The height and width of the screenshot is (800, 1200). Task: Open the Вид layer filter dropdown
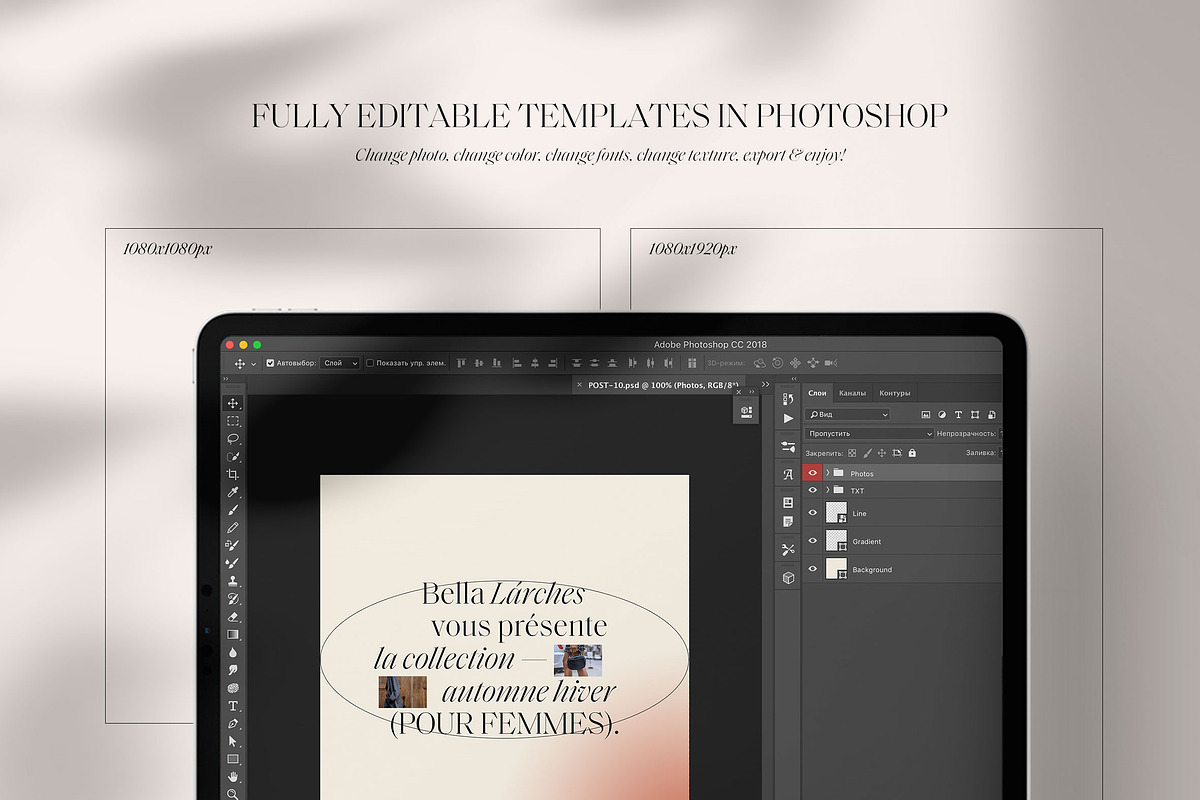(x=848, y=414)
